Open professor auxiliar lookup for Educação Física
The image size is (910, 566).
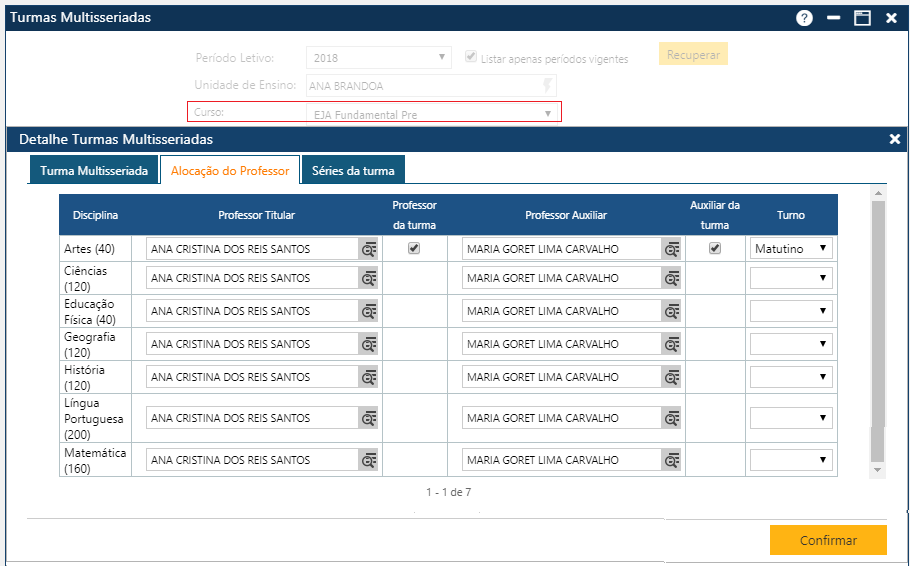[x=671, y=311]
